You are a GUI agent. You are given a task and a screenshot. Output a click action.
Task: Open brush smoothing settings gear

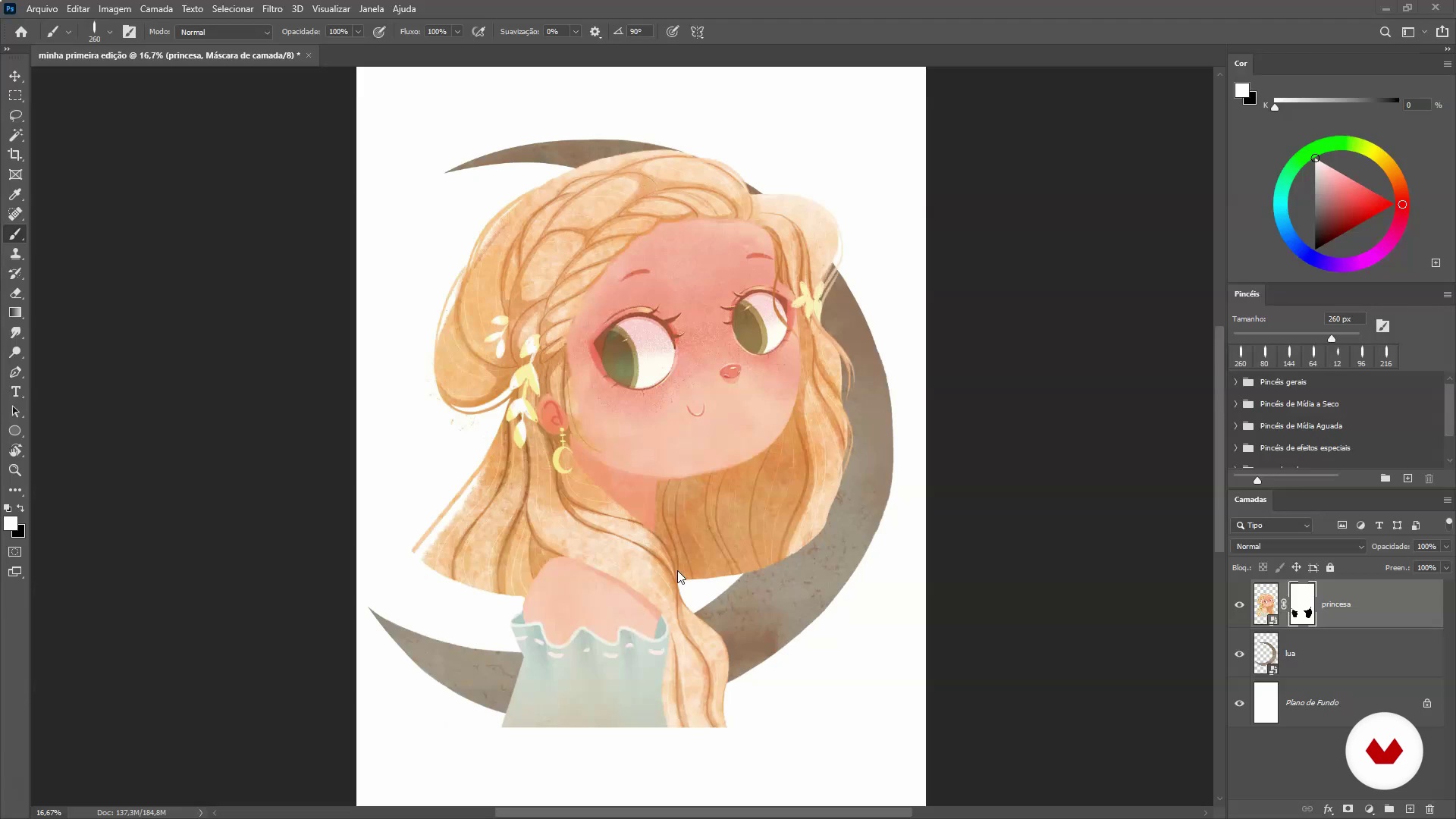coord(595,32)
